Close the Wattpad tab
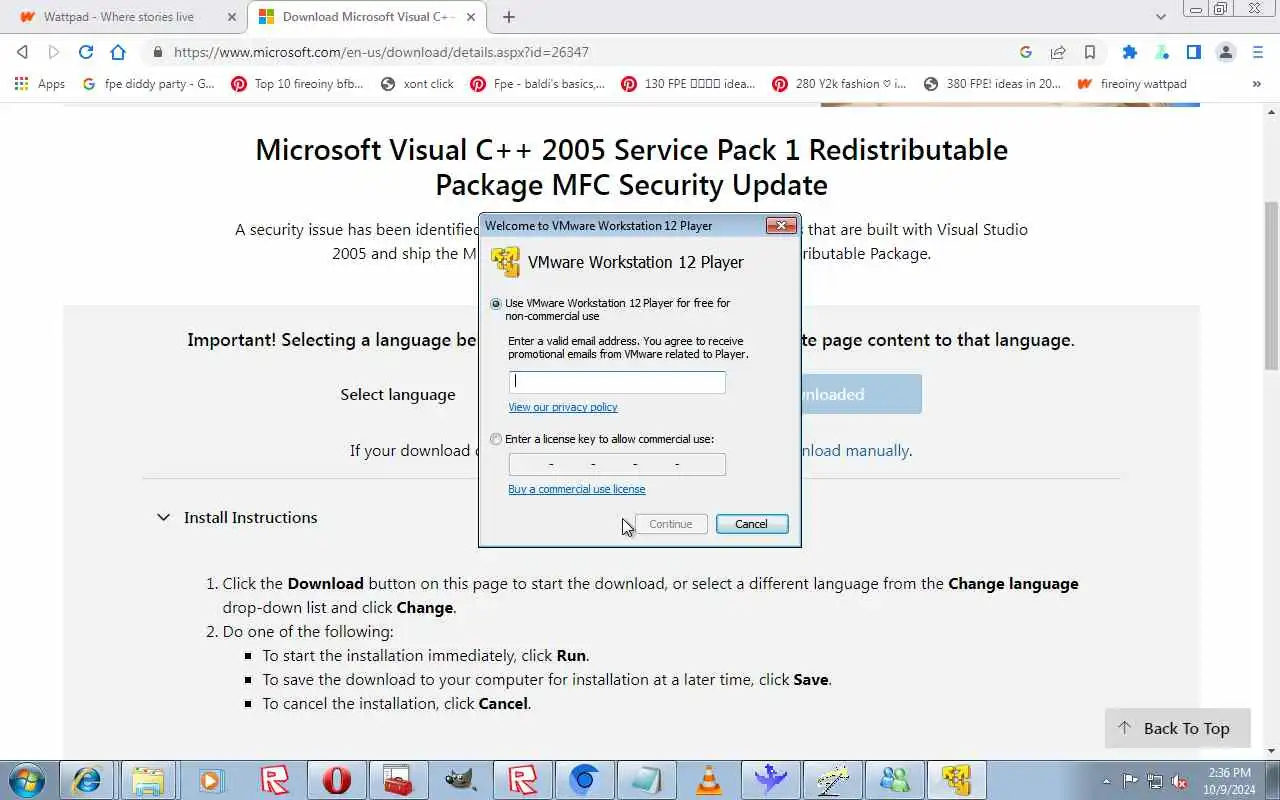Viewport: 1280px width, 800px height. tap(232, 17)
